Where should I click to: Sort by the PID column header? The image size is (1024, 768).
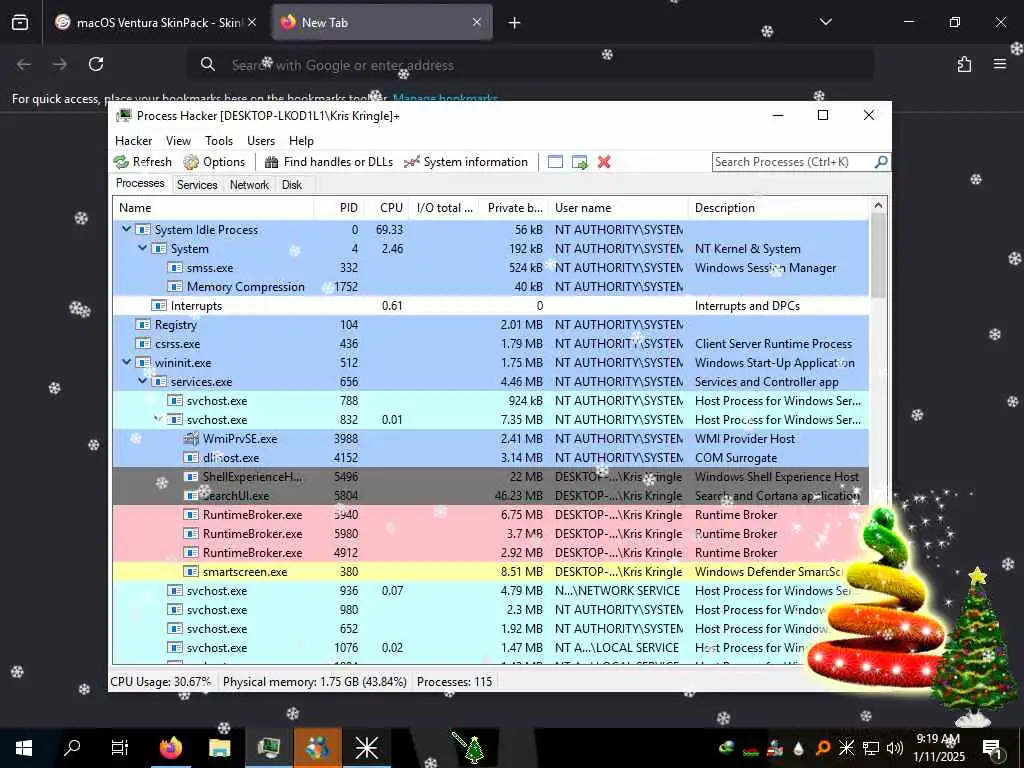pos(338,208)
